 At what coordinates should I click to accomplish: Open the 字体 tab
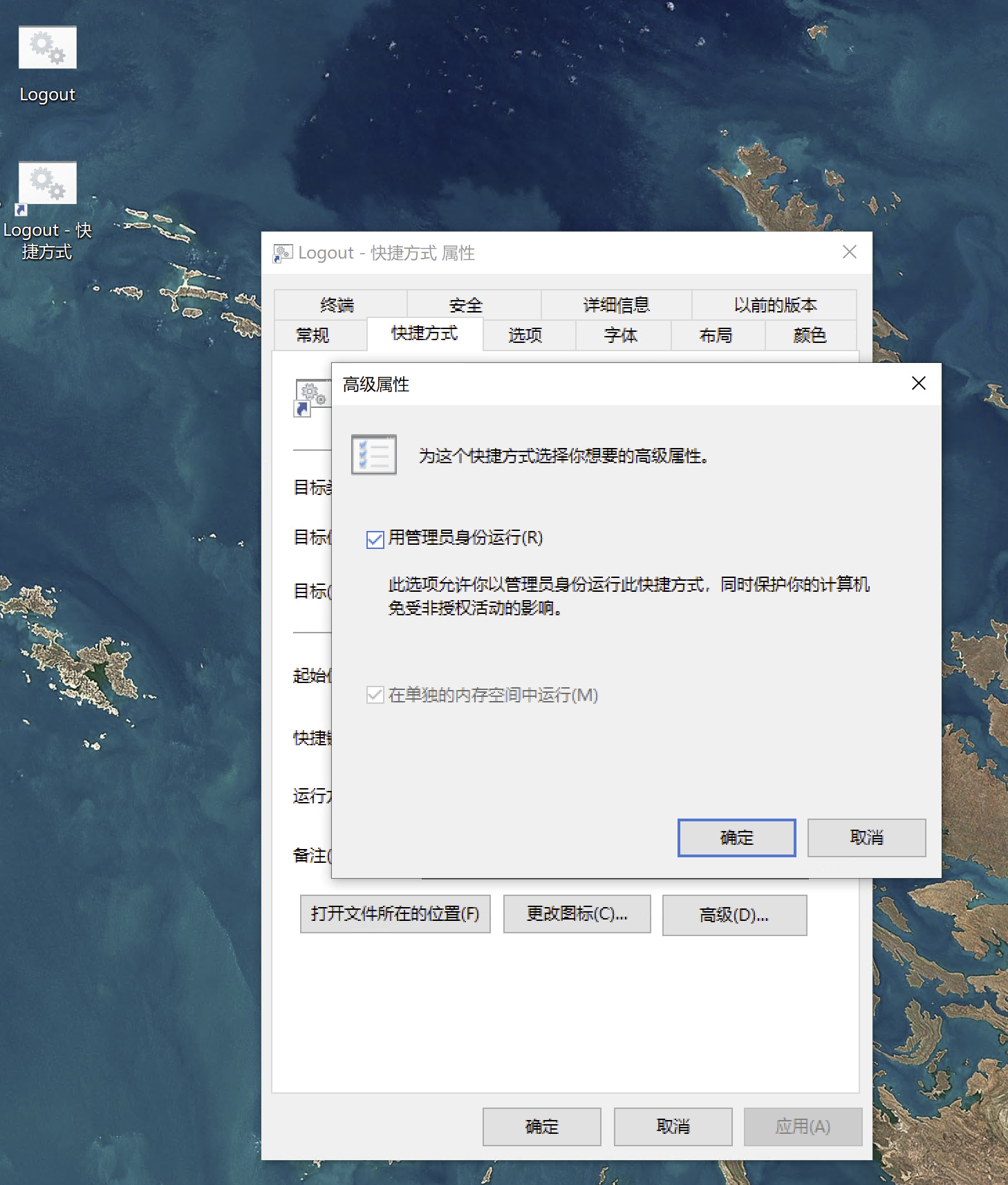620,335
